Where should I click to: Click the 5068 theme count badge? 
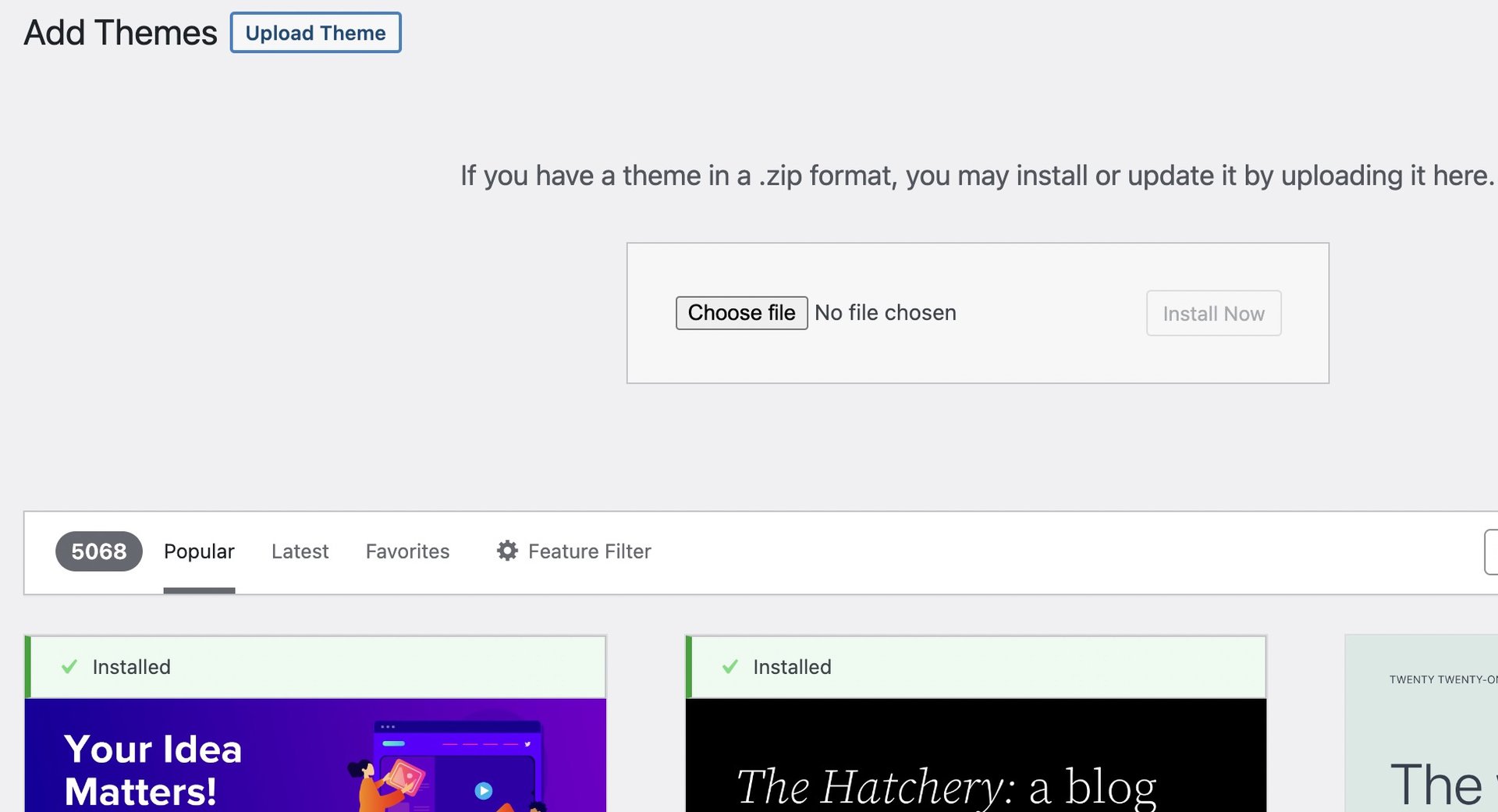[98, 551]
